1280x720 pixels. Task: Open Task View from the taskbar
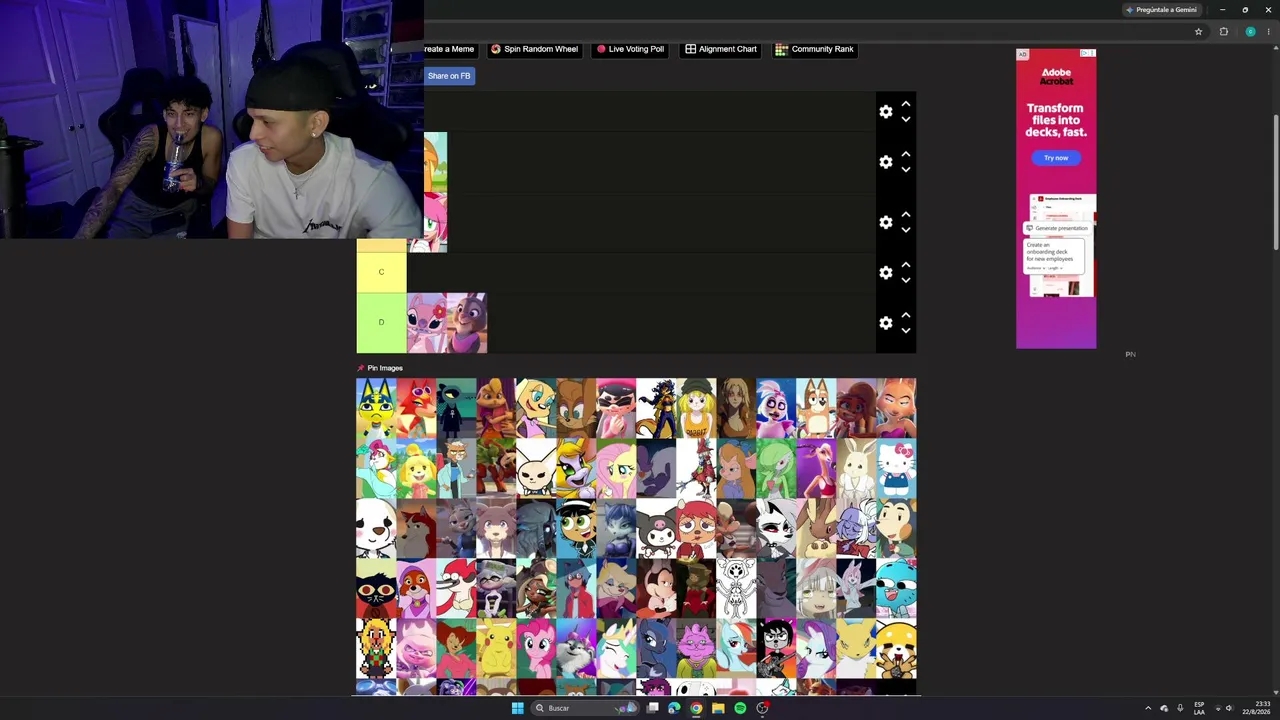click(652, 708)
